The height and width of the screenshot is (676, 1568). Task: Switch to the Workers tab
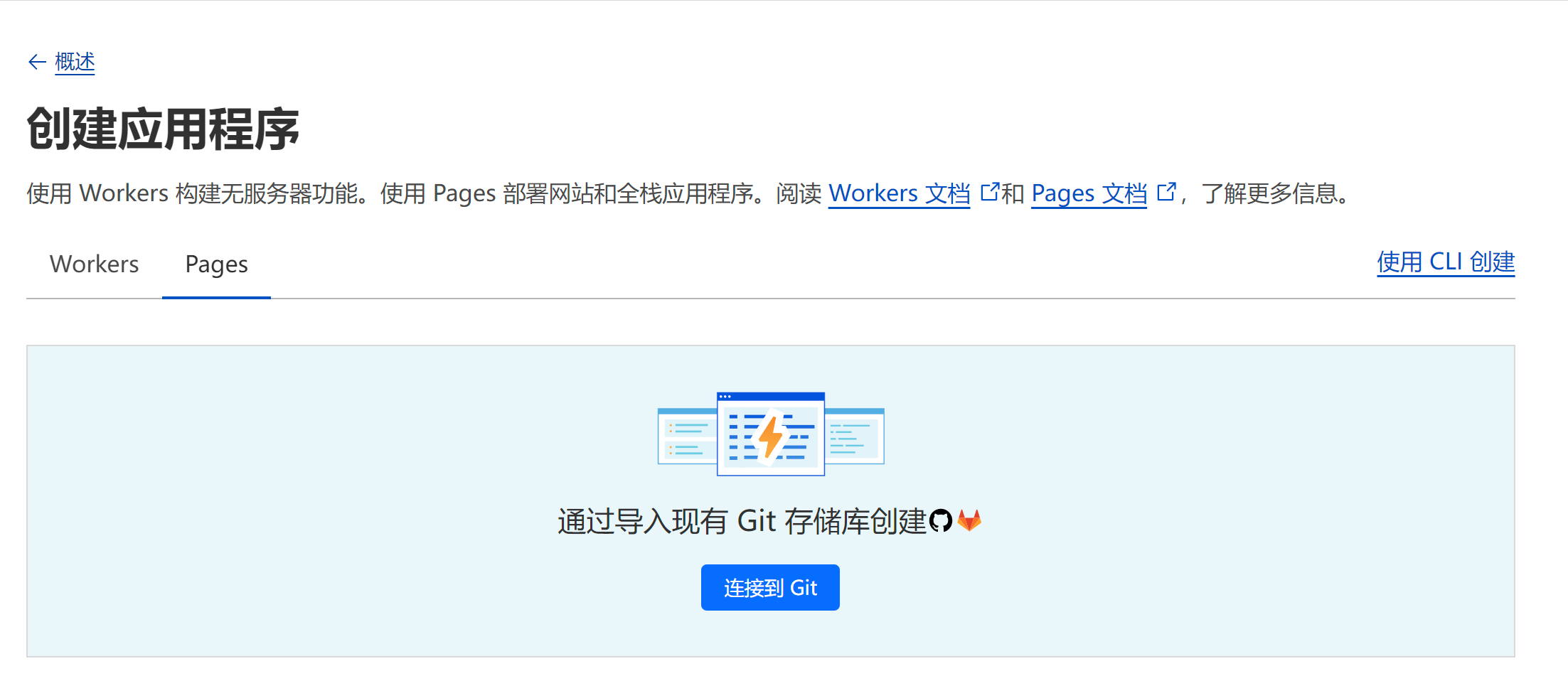[x=95, y=264]
